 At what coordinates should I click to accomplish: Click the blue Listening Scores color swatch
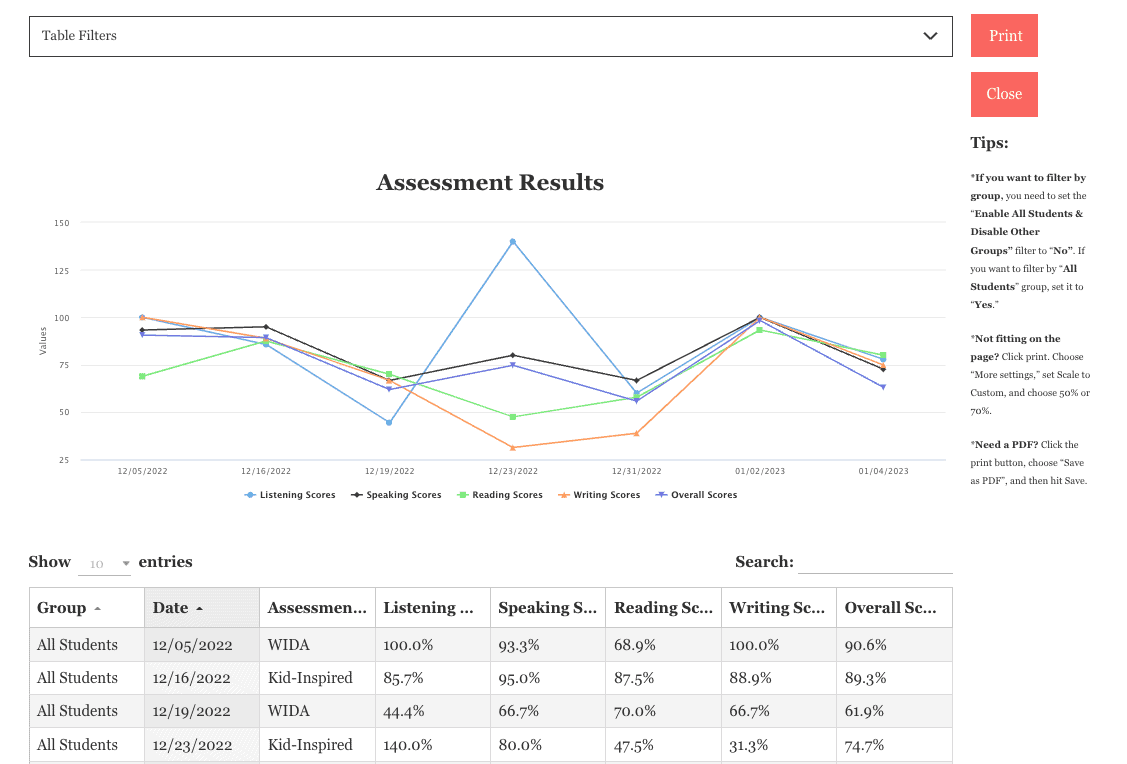250,494
